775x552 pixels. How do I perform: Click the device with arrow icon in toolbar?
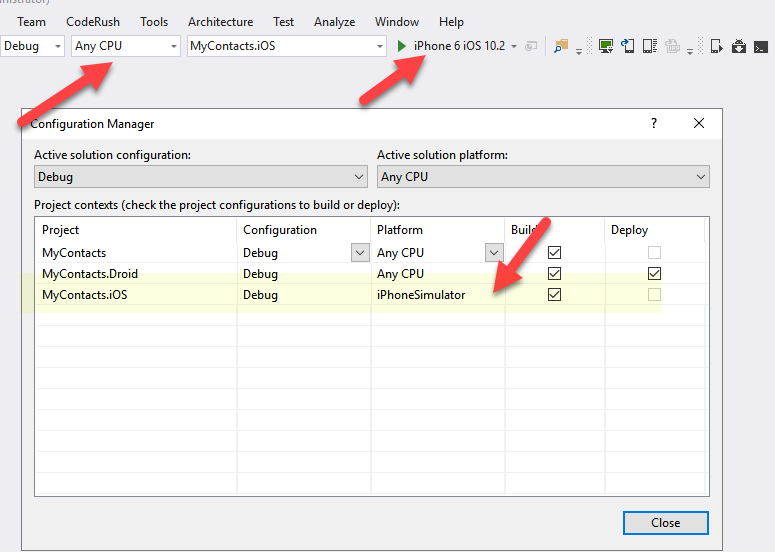point(716,46)
